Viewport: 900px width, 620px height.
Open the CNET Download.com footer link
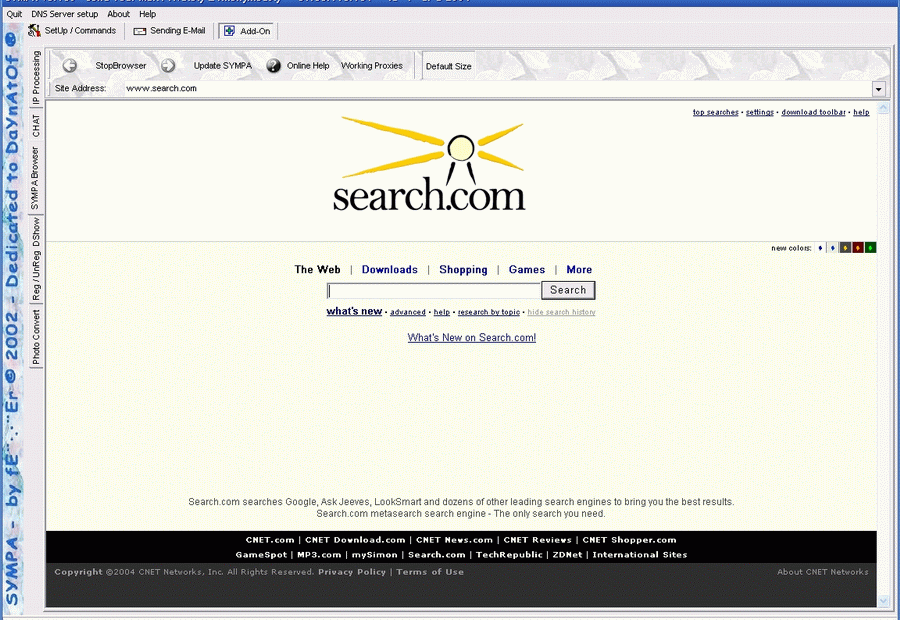[x=355, y=540]
